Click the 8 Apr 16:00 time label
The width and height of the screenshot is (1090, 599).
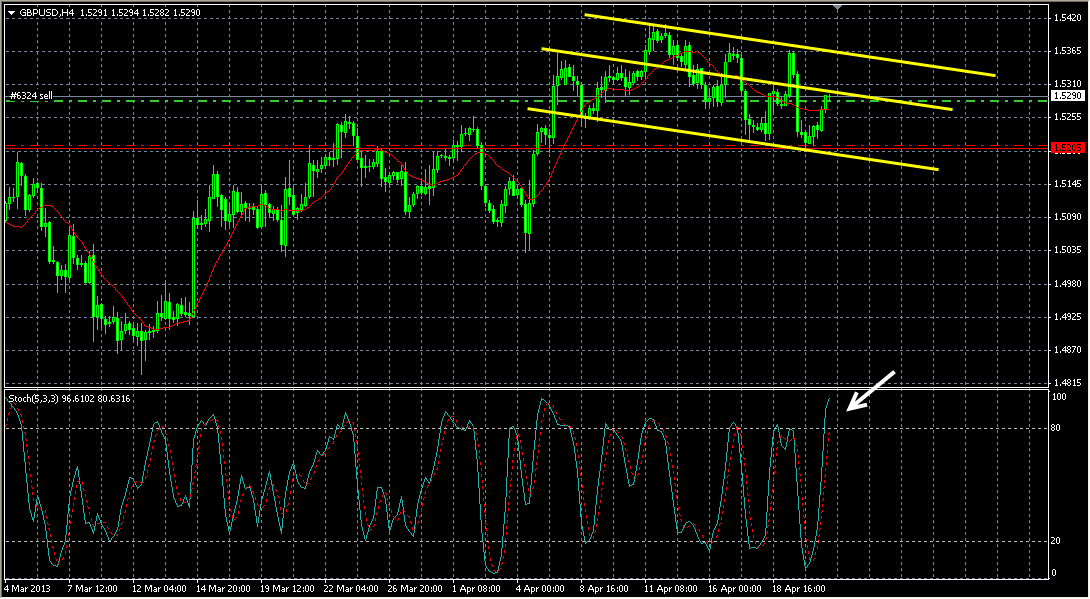click(603, 588)
